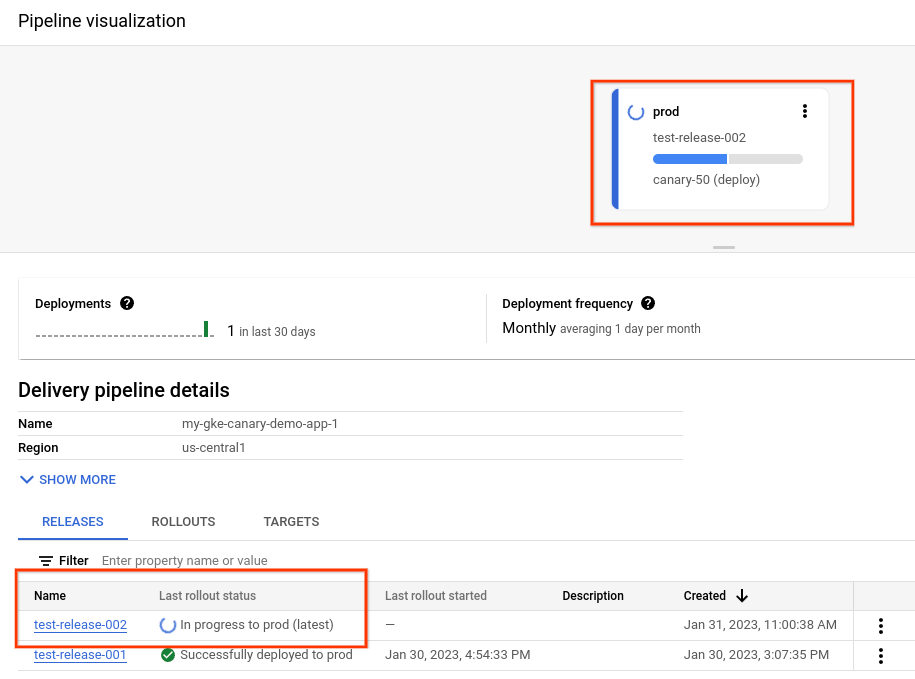Expand SHOW MORE under pipeline details
The height and width of the screenshot is (679, 915).
pos(67,480)
